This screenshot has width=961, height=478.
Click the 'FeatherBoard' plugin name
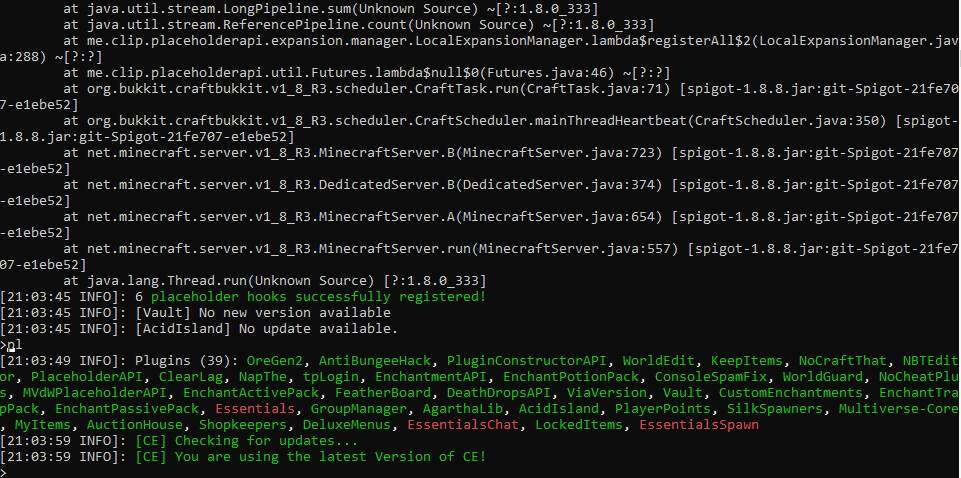[382, 392]
